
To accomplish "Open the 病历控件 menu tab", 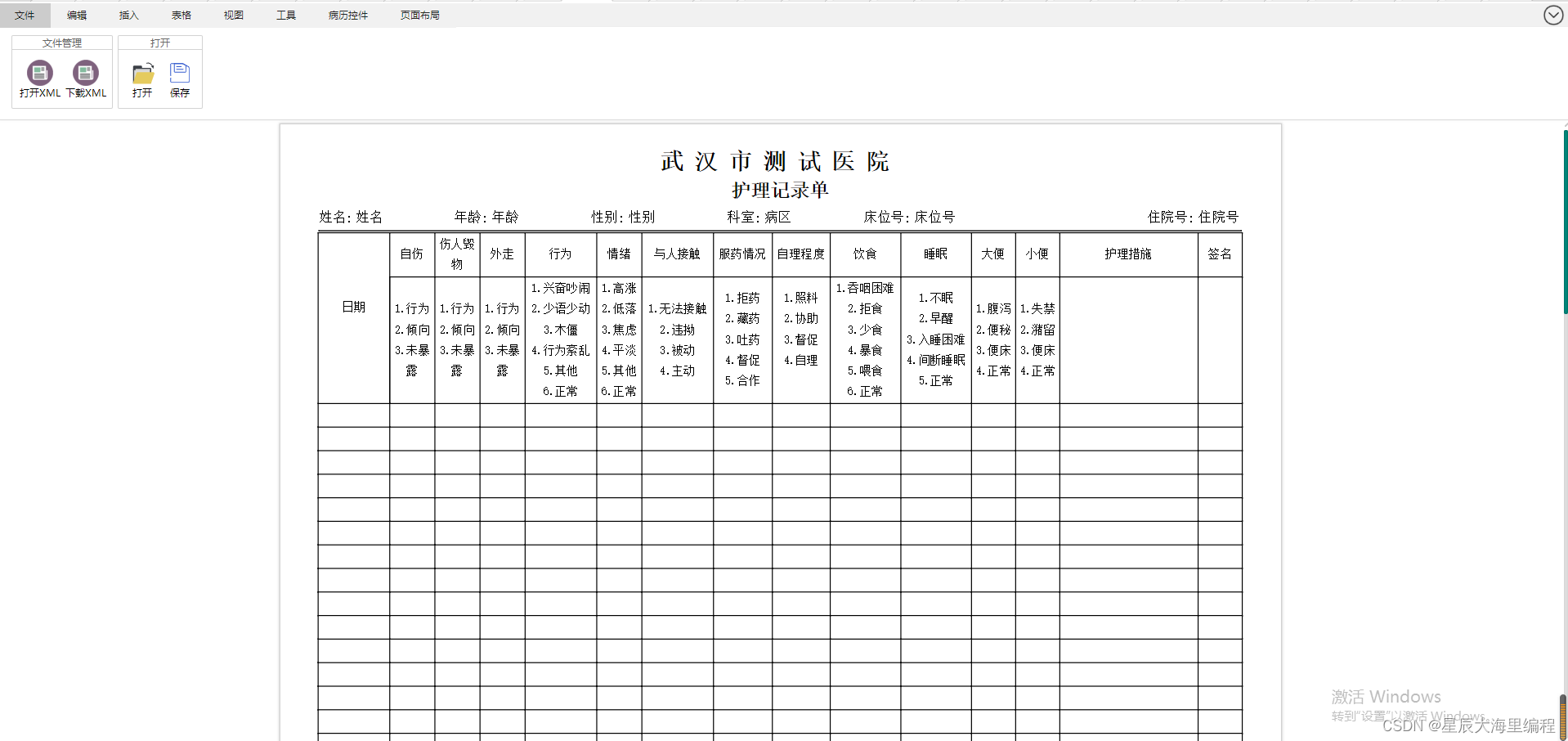I will click(348, 15).
